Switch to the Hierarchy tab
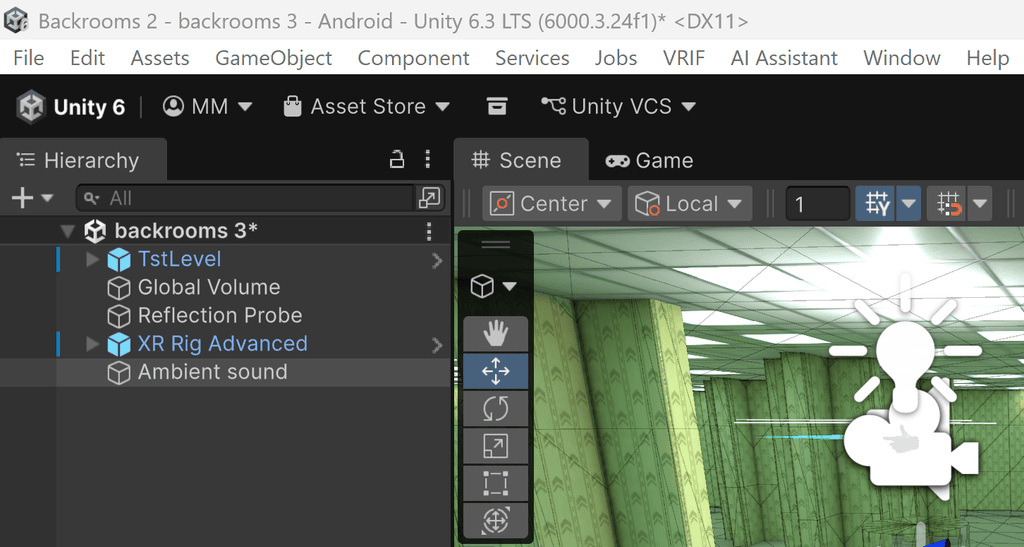This screenshot has height=547, width=1024. point(84,160)
